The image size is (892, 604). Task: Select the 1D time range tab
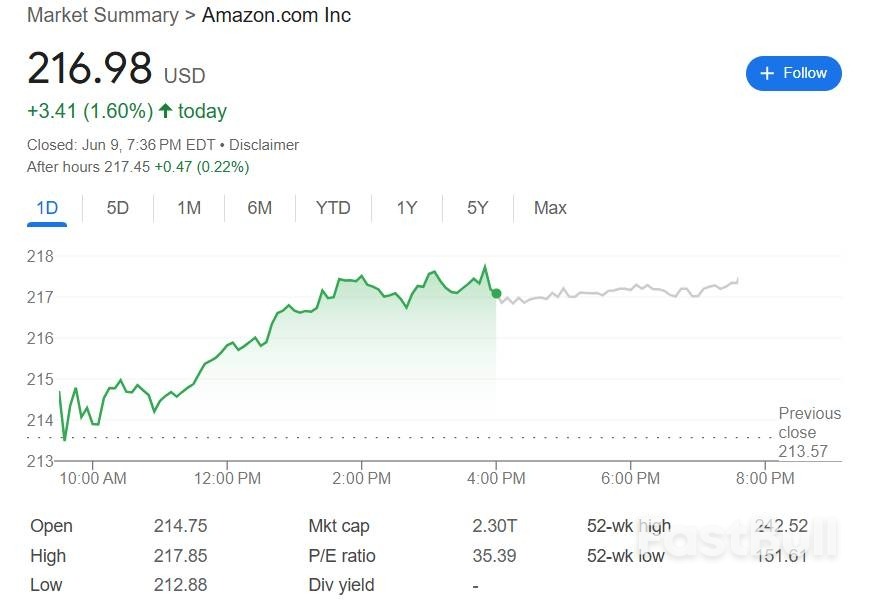[x=47, y=208]
